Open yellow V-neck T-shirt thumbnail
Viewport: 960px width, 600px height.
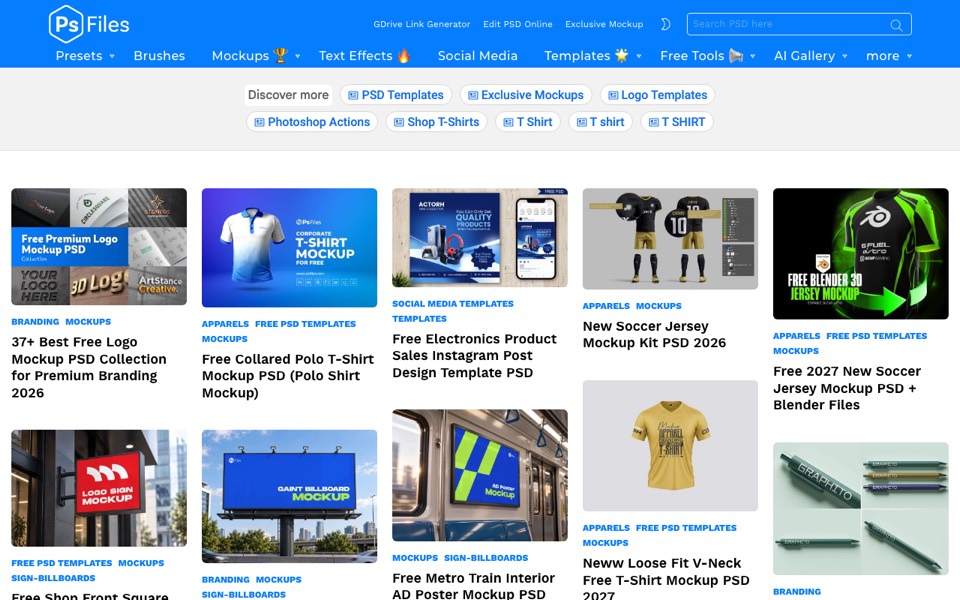(670, 446)
